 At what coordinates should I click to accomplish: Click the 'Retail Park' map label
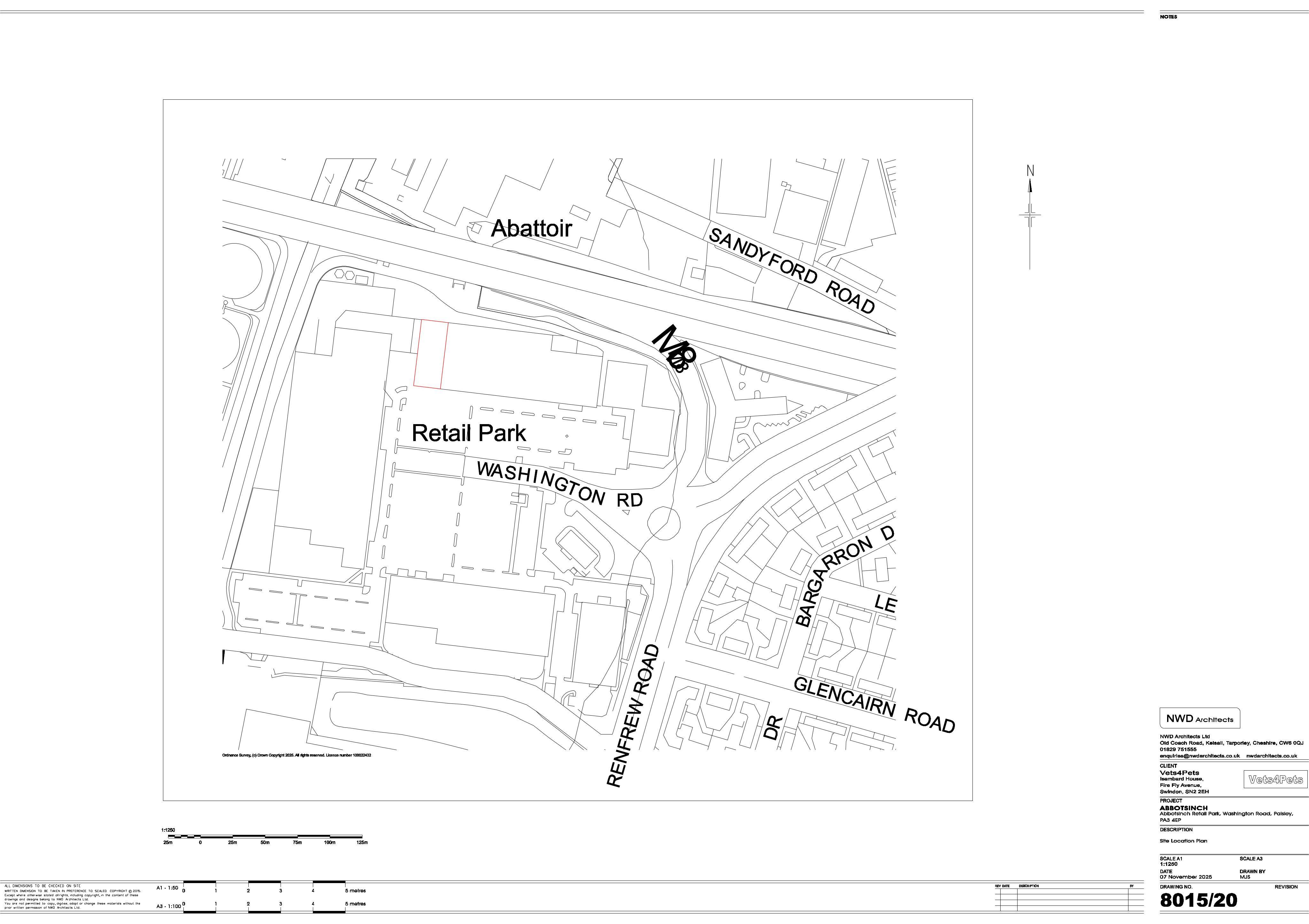point(469,433)
